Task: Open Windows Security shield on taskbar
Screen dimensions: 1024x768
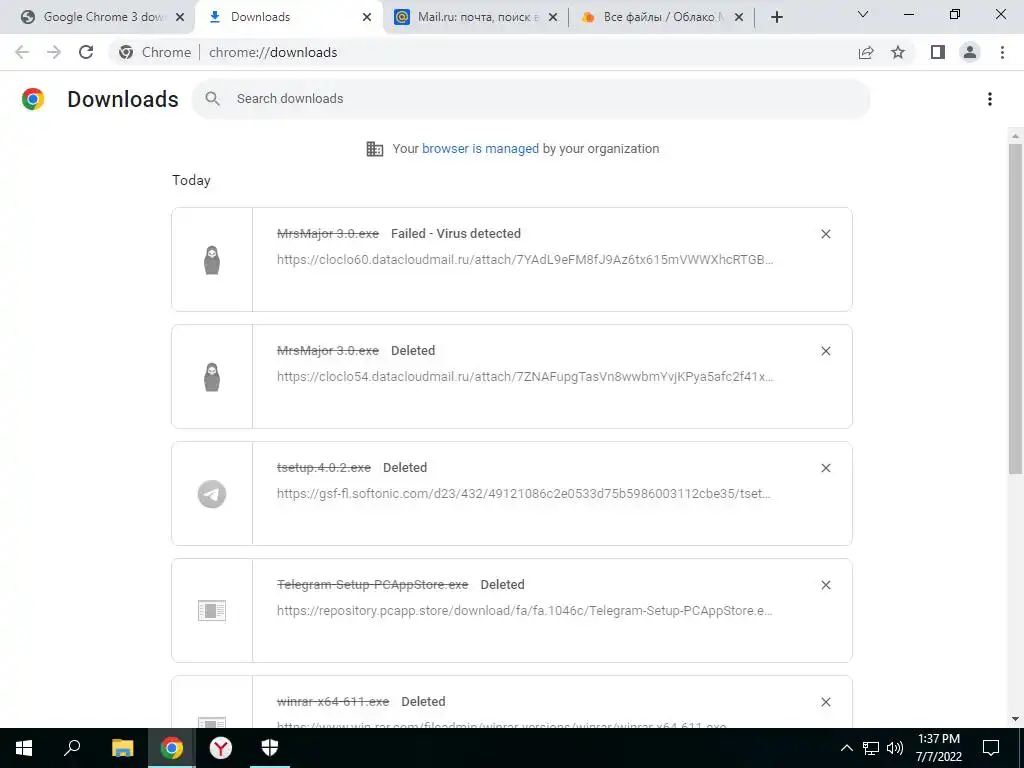Action: click(270, 748)
